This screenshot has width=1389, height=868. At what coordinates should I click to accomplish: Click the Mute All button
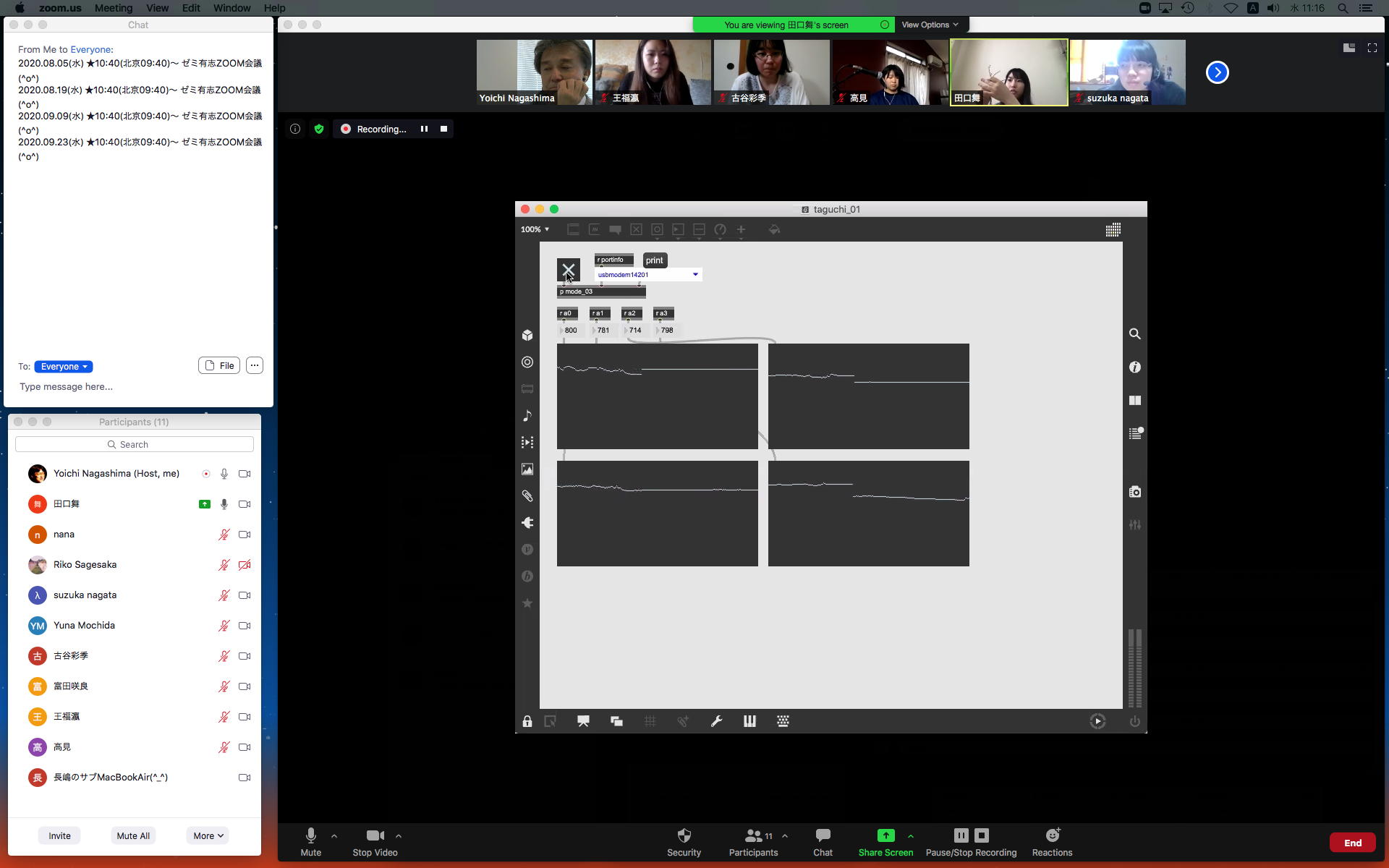pyautogui.click(x=133, y=835)
